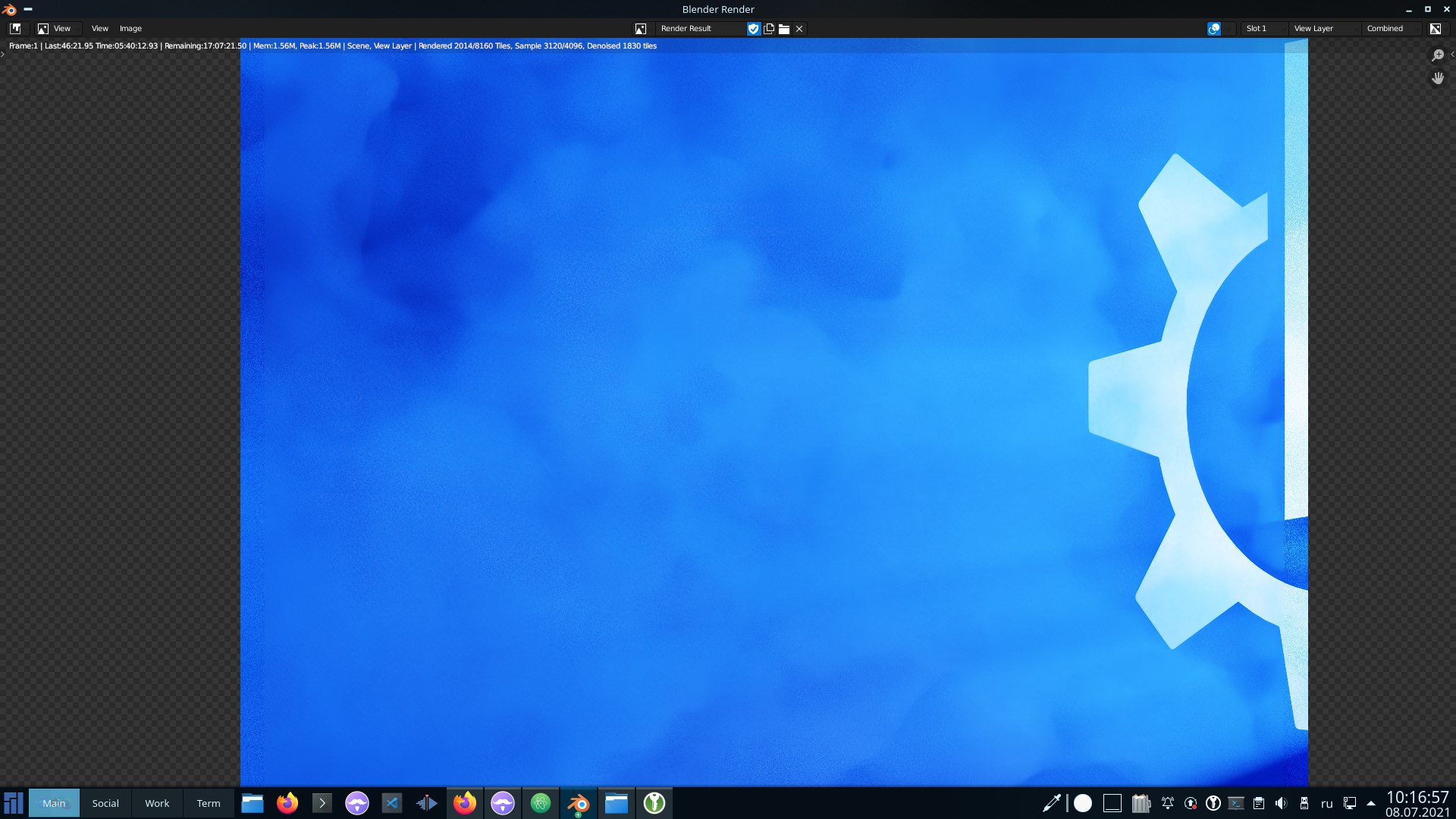The image size is (1456, 819).
Task: Switch to the running Dolphin folder window
Action: click(x=617, y=803)
